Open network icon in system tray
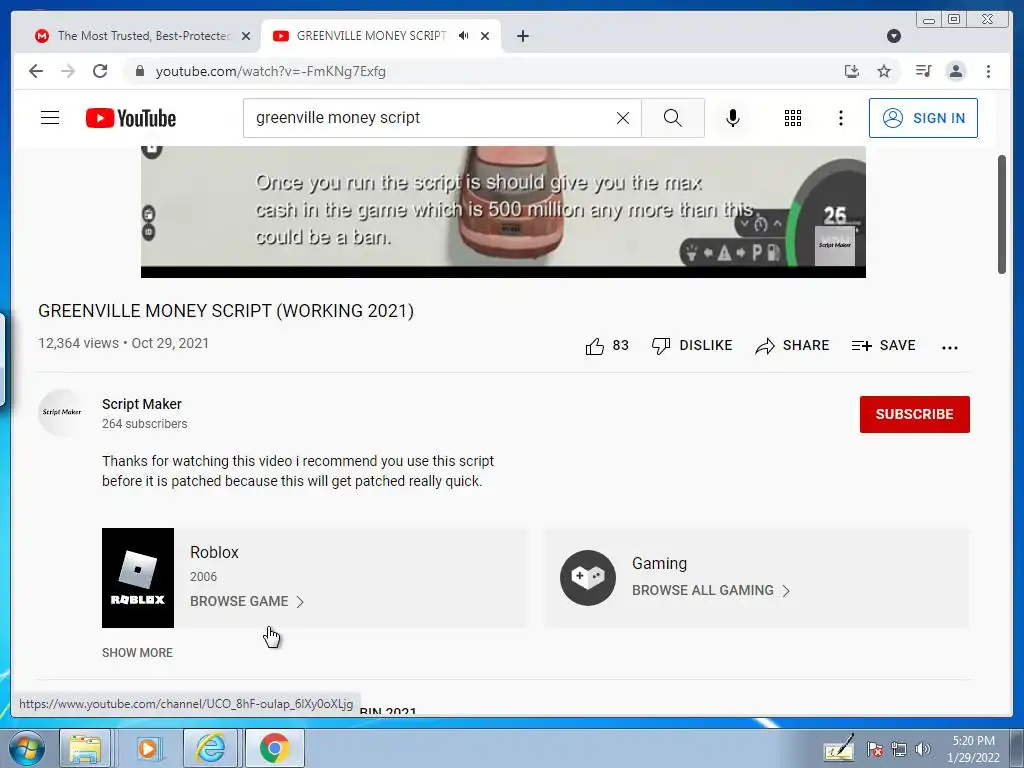The width and height of the screenshot is (1024, 768). pyautogui.click(x=899, y=749)
